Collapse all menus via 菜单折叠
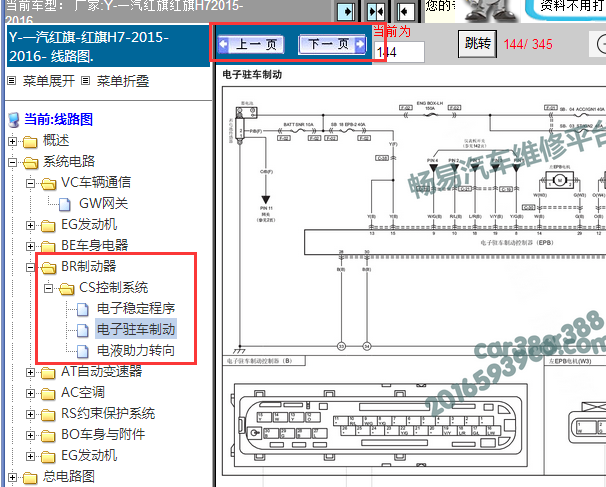The height and width of the screenshot is (487, 606). pos(123,81)
